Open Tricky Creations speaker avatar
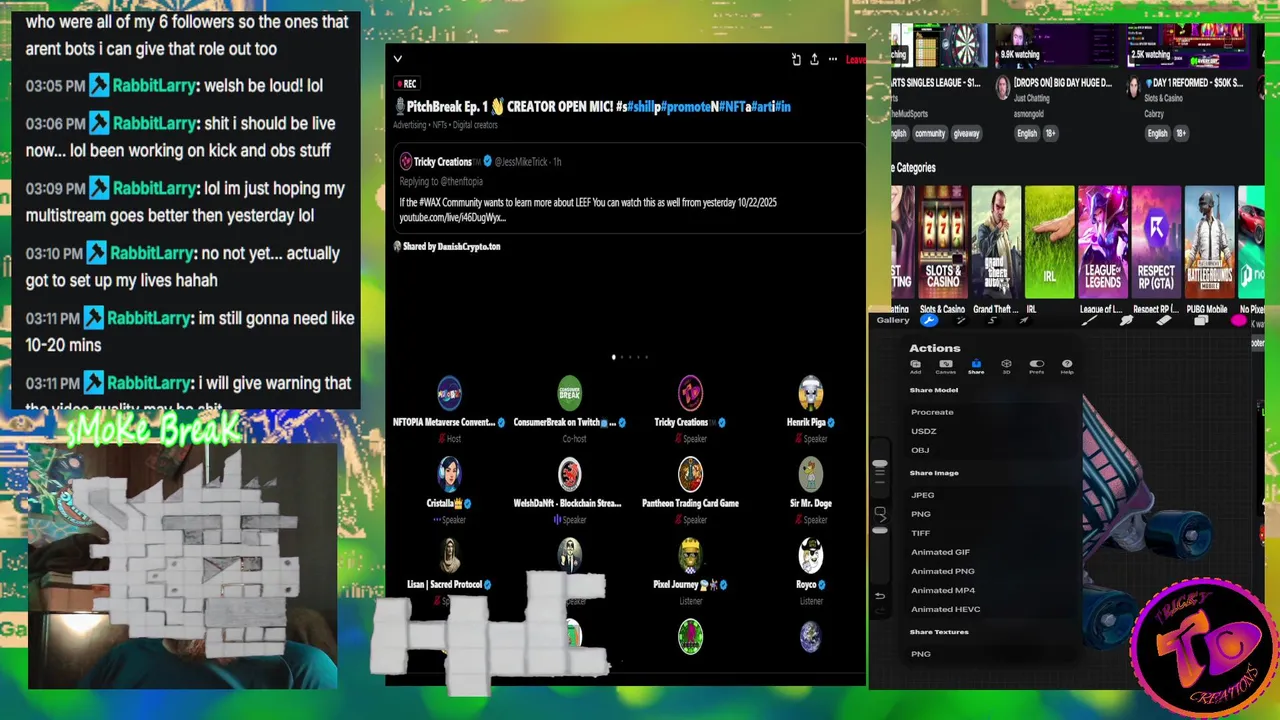Screen dimensions: 1280x720 click(690, 394)
